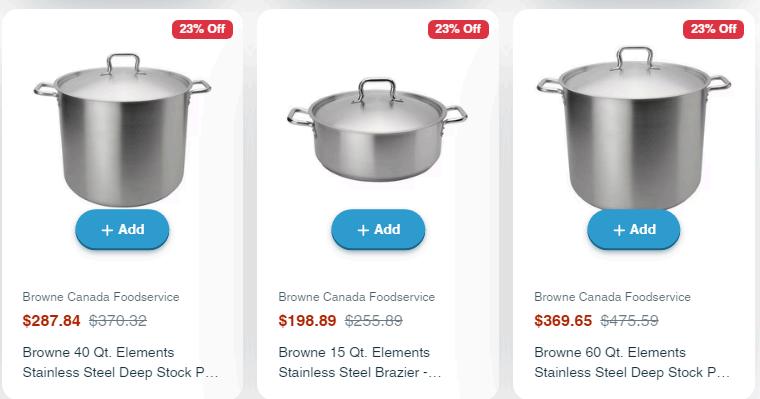
Task: Click the 23% Off badge on 60 Qt. card
Action: (713, 29)
